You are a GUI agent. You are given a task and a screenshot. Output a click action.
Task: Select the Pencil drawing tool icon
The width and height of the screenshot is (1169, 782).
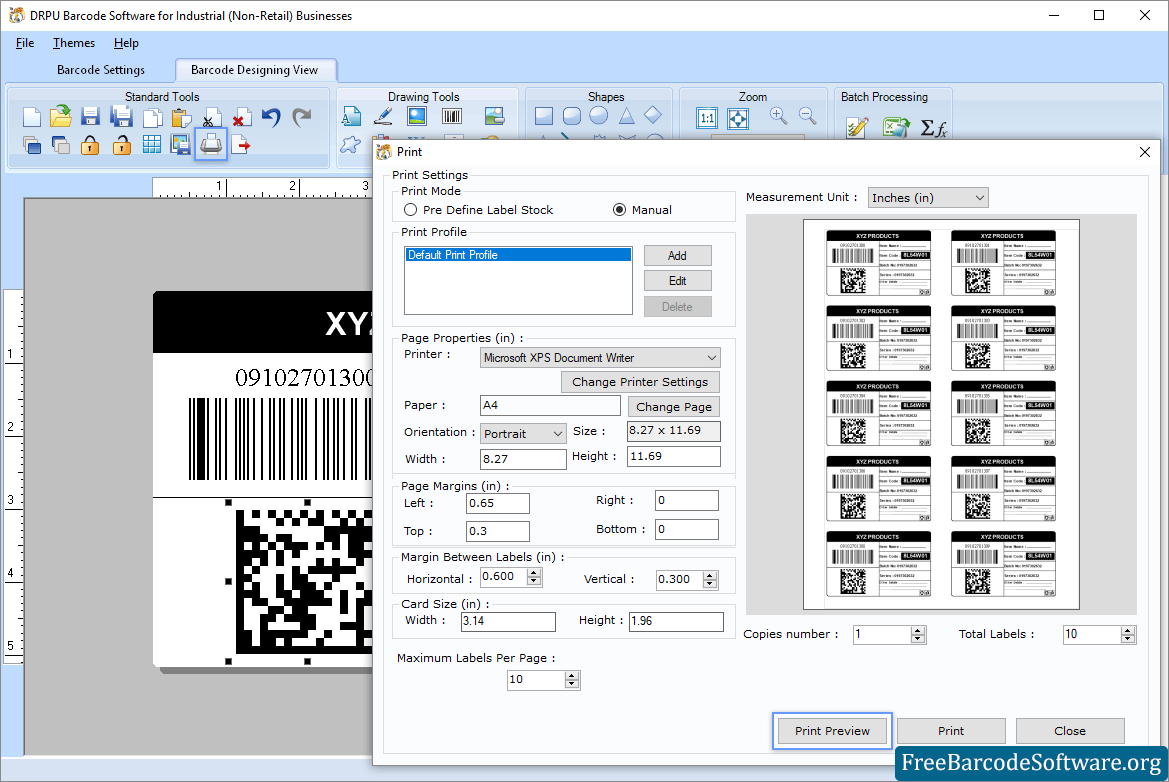pos(383,116)
